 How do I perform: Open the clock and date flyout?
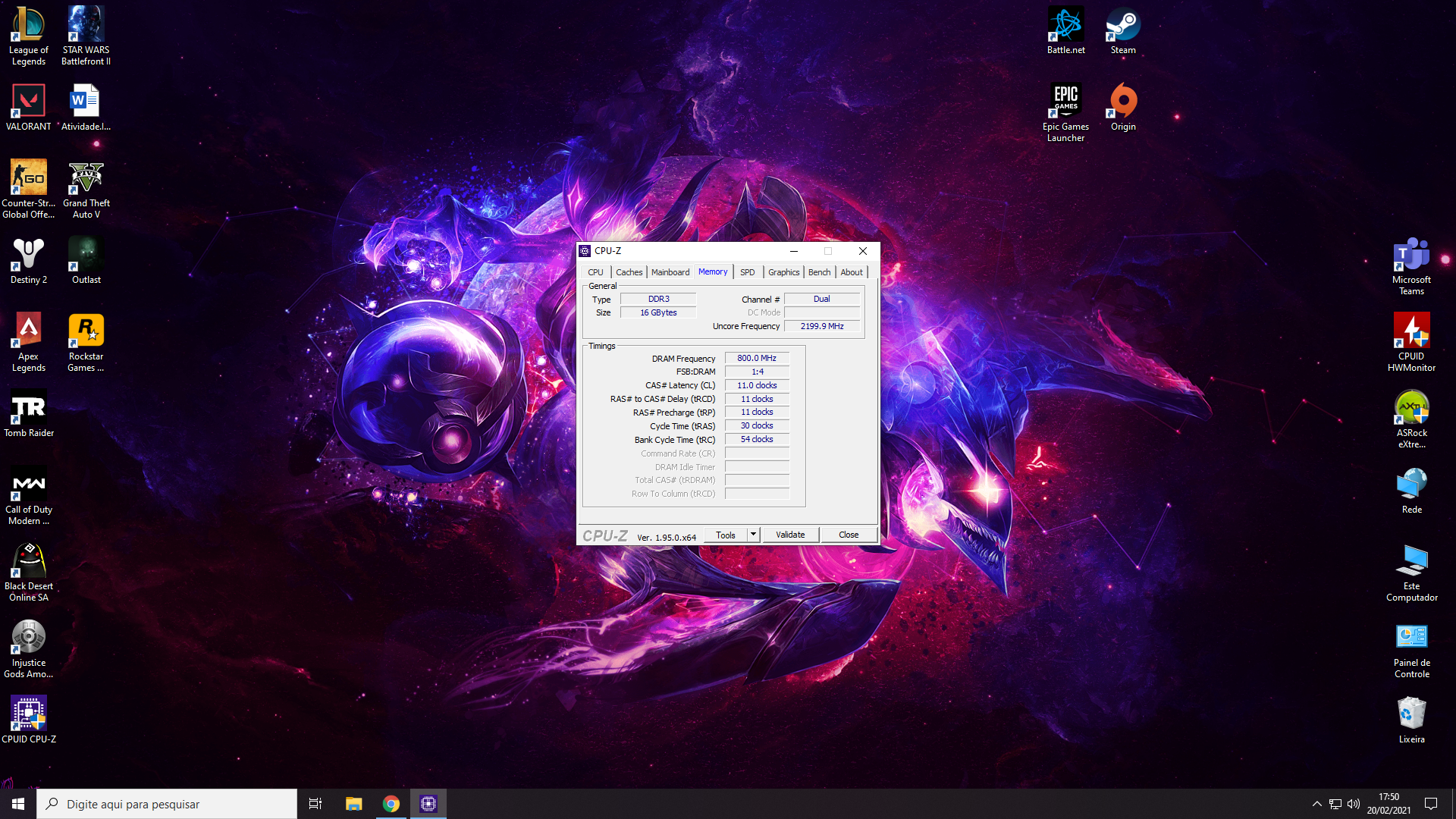click(1389, 804)
